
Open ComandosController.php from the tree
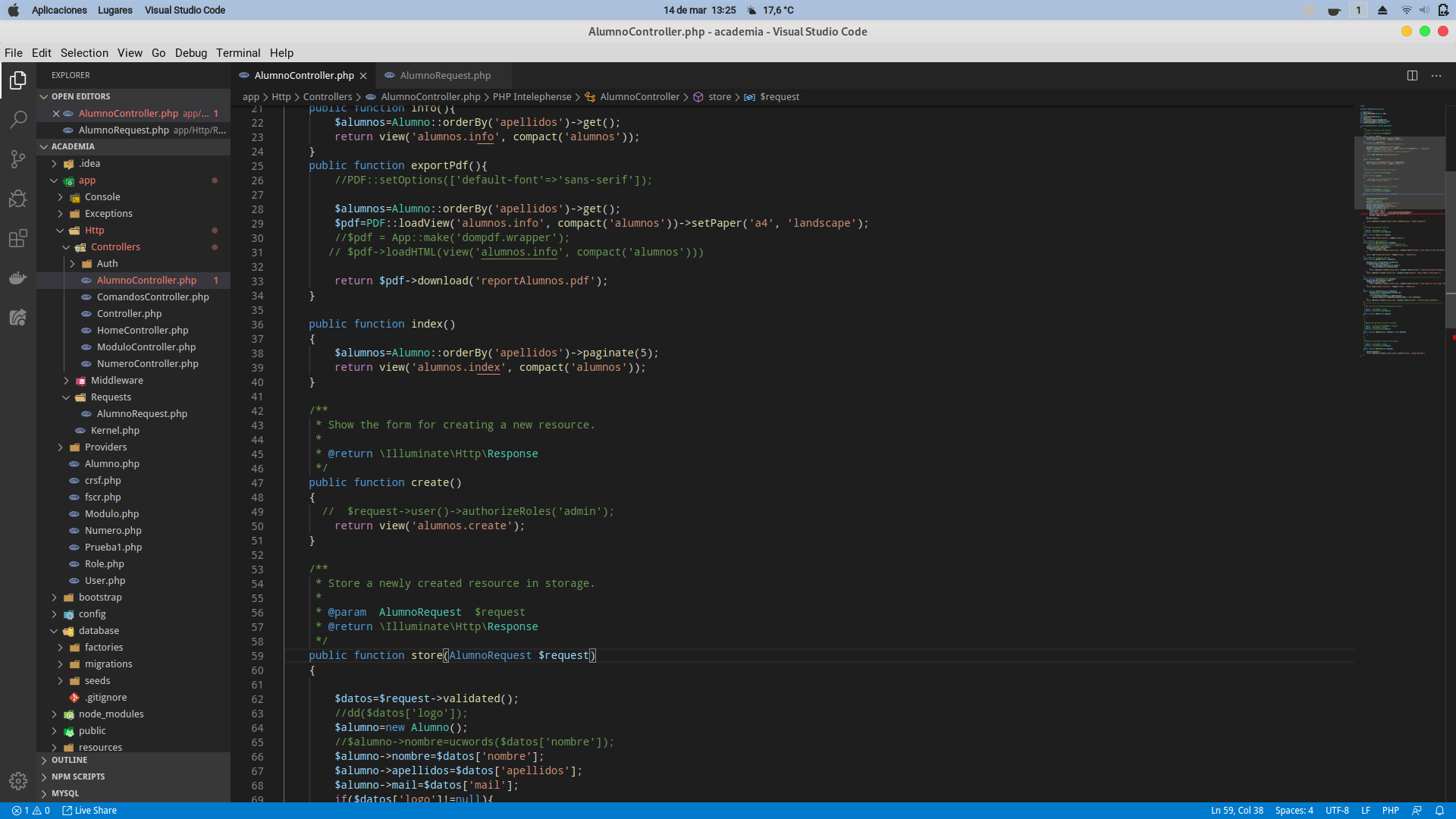(x=152, y=297)
